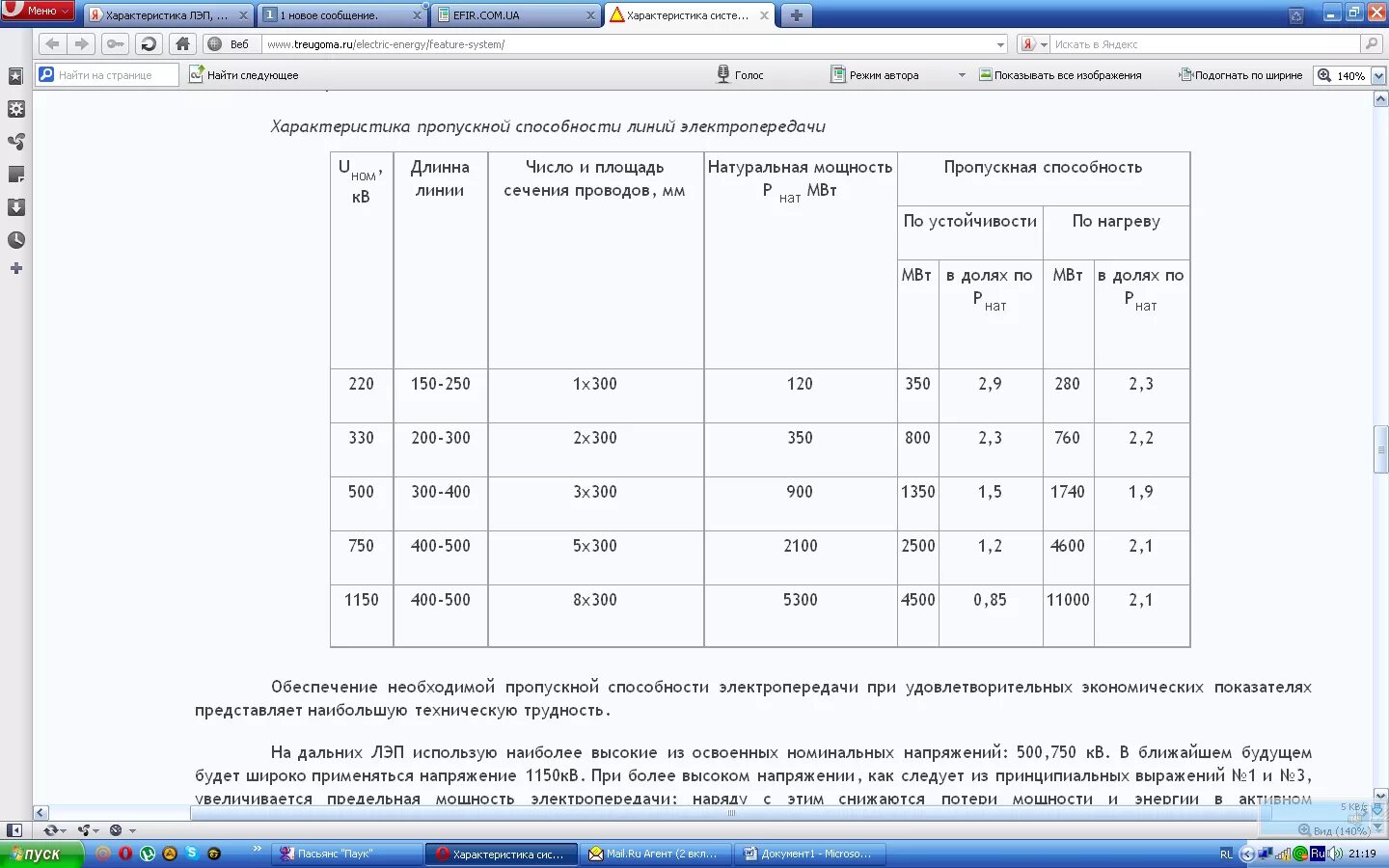Toggle the panel sidebar visibility button

pos(14,829)
